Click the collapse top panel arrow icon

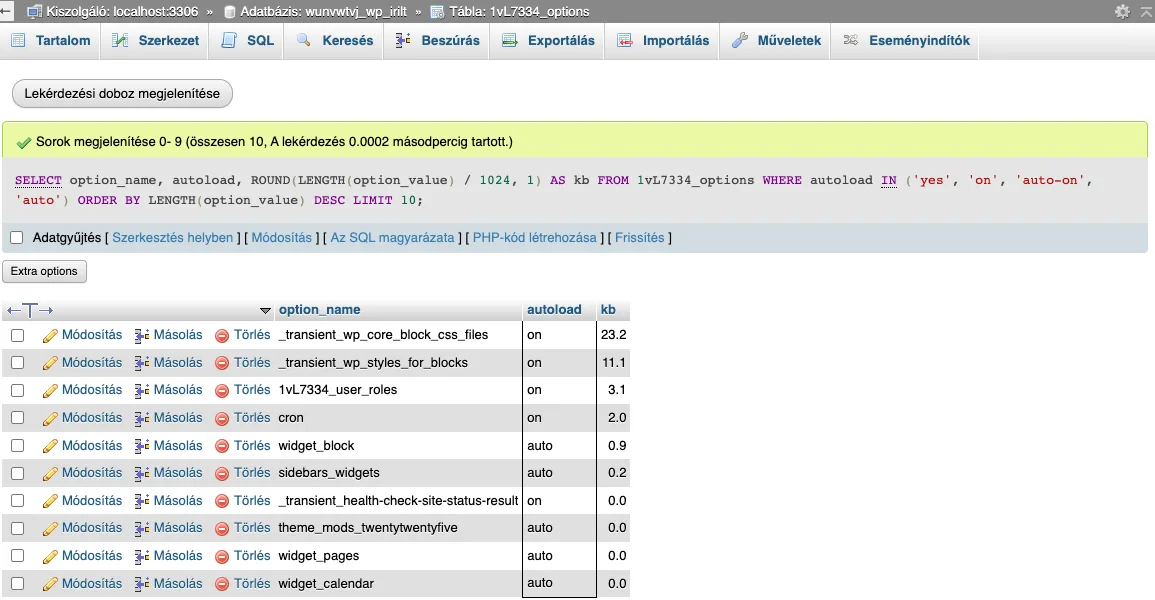(1146, 11)
